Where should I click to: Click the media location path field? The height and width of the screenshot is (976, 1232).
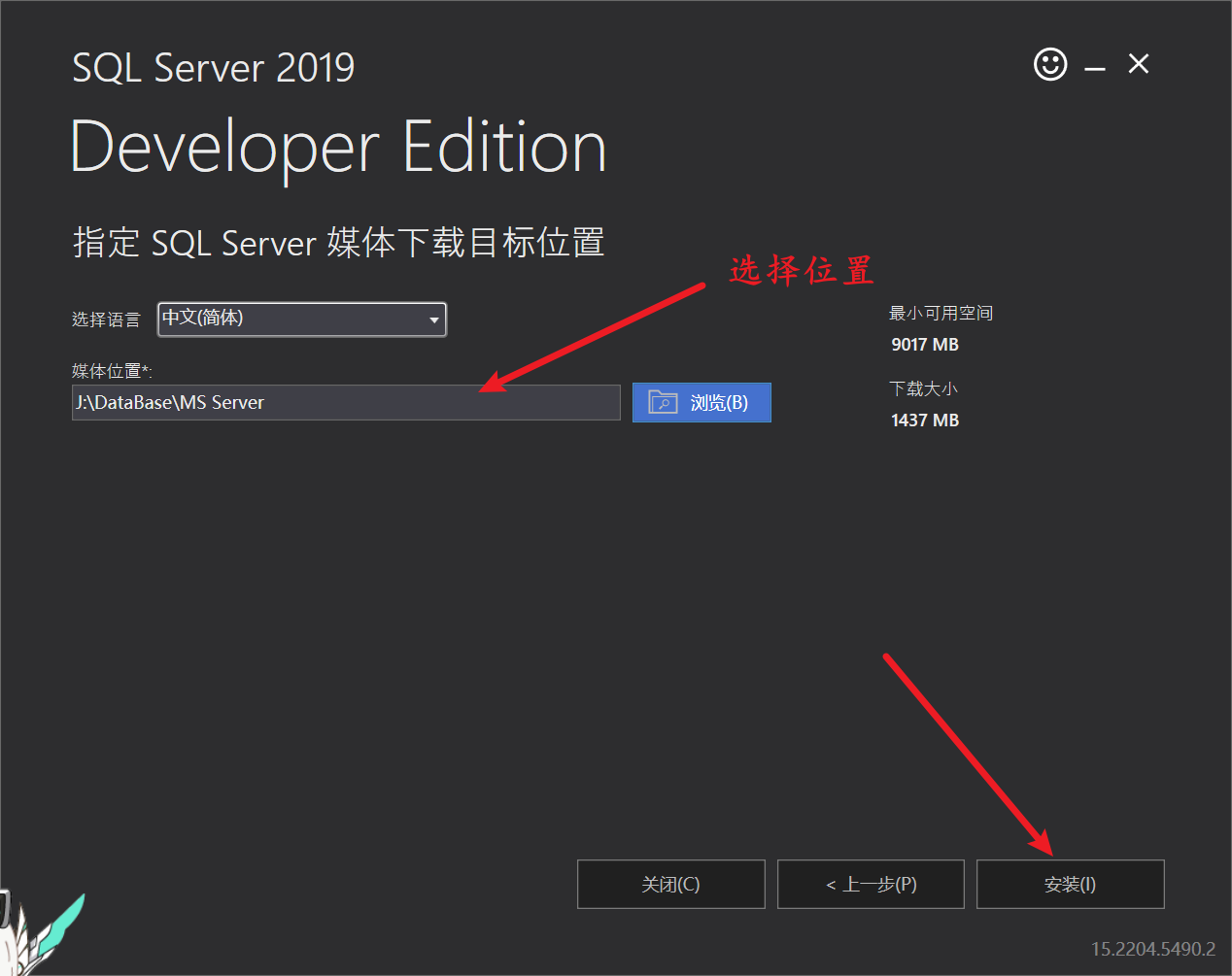tap(345, 402)
